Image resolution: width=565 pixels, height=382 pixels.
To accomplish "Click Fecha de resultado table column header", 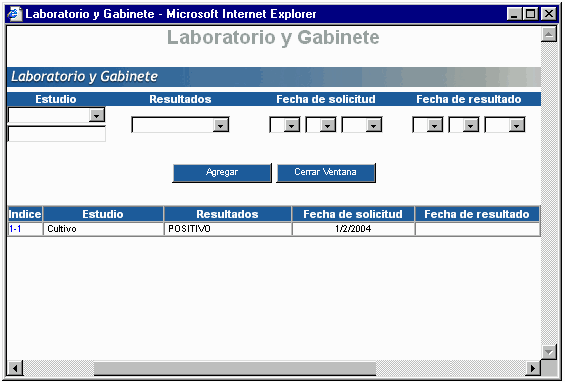I will click(x=477, y=214).
